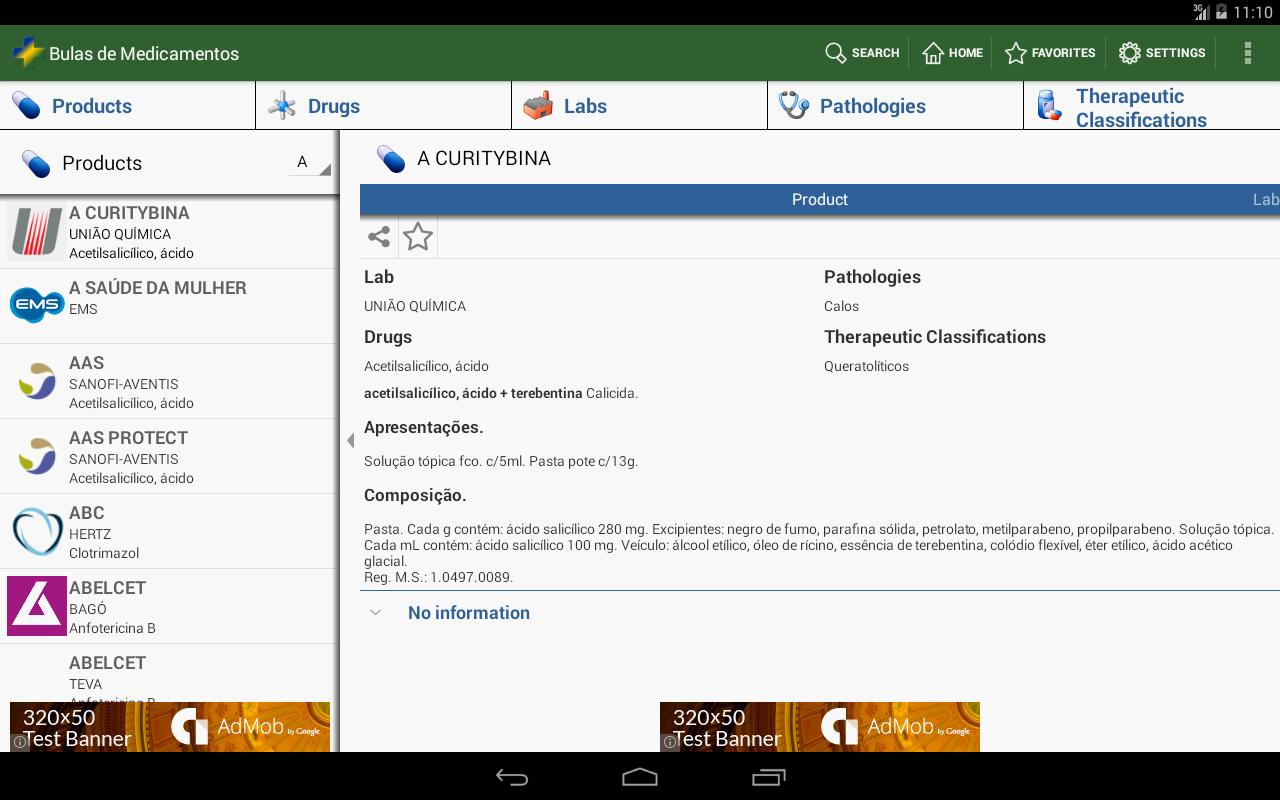This screenshot has width=1280, height=800.
Task: Switch to the Products tab
Action: point(128,106)
